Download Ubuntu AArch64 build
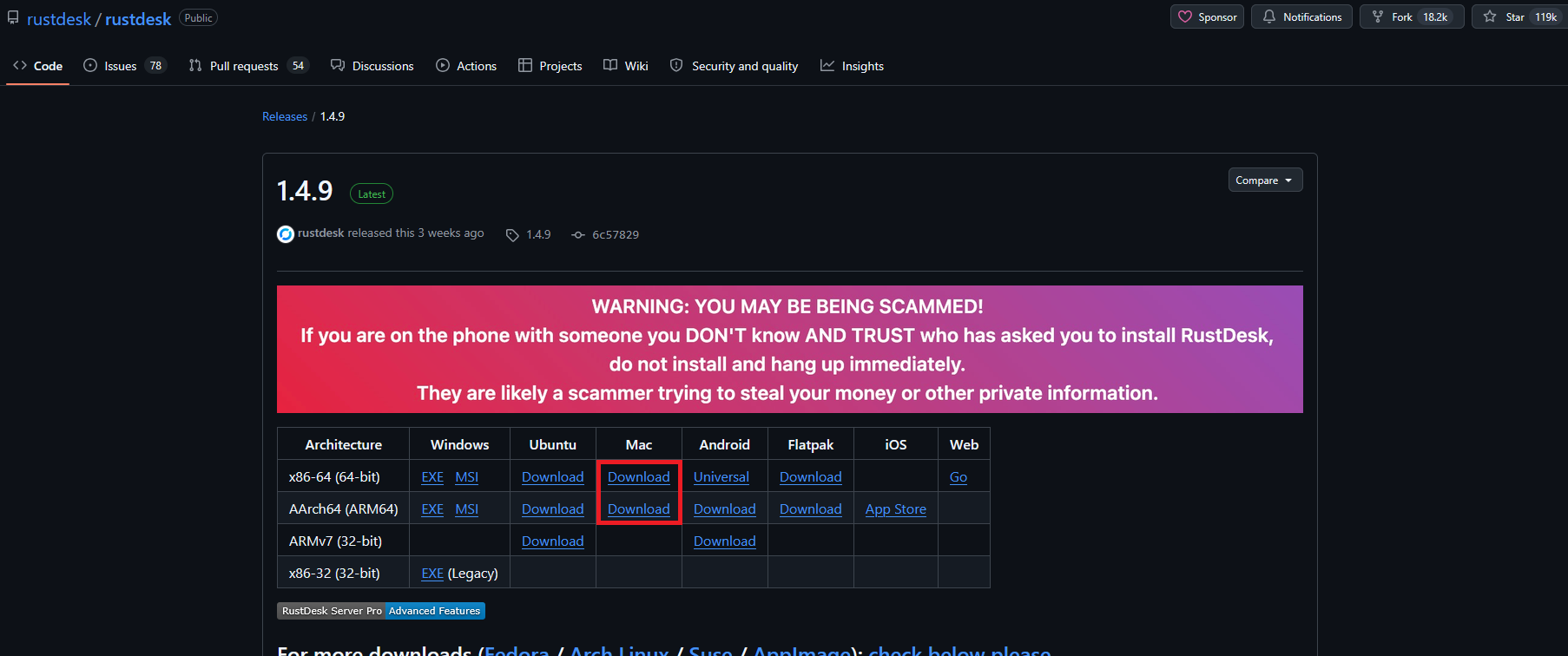This screenshot has height=656, width=1568. tap(553, 509)
